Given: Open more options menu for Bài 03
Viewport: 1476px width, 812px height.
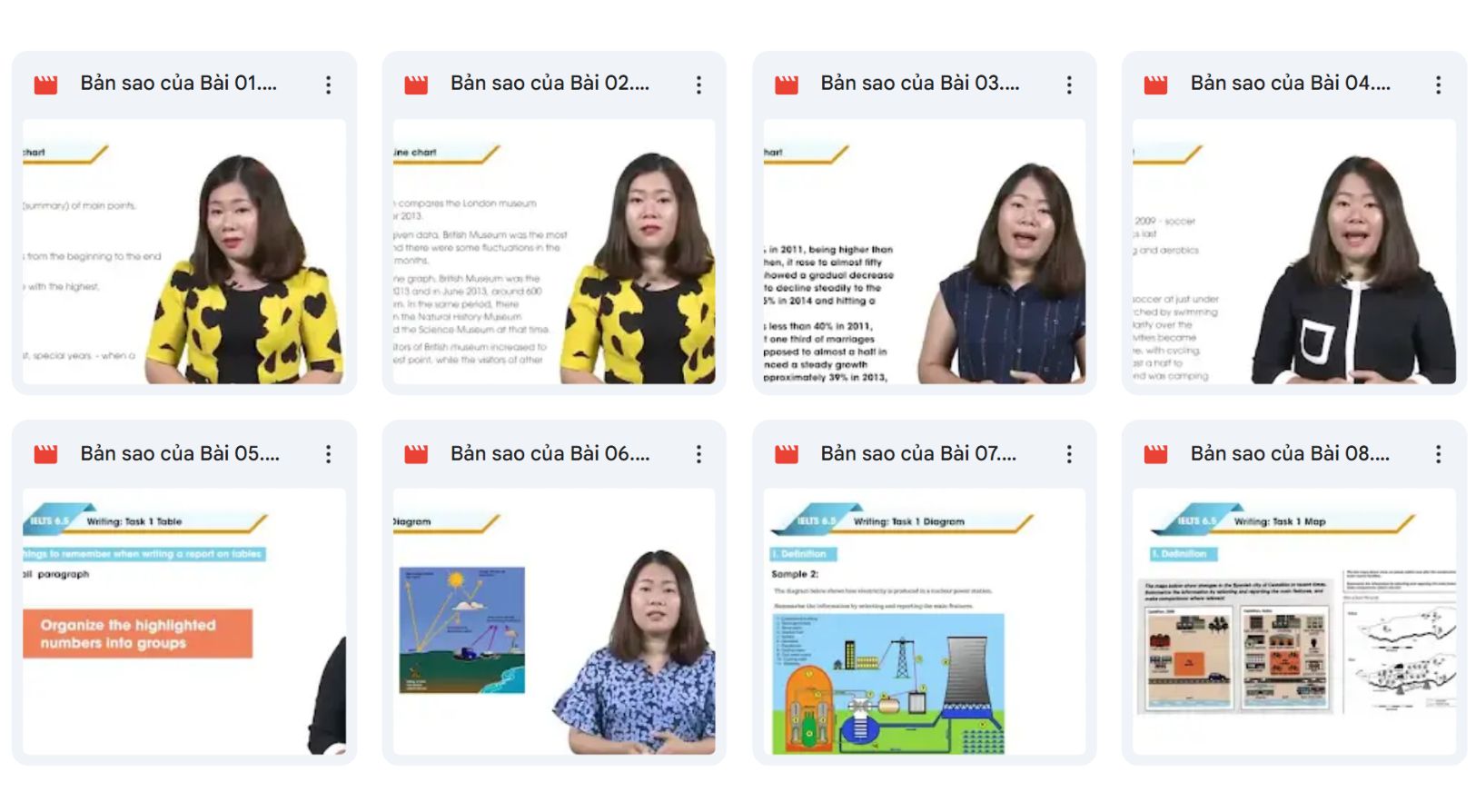Looking at the screenshot, I should tap(1069, 85).
